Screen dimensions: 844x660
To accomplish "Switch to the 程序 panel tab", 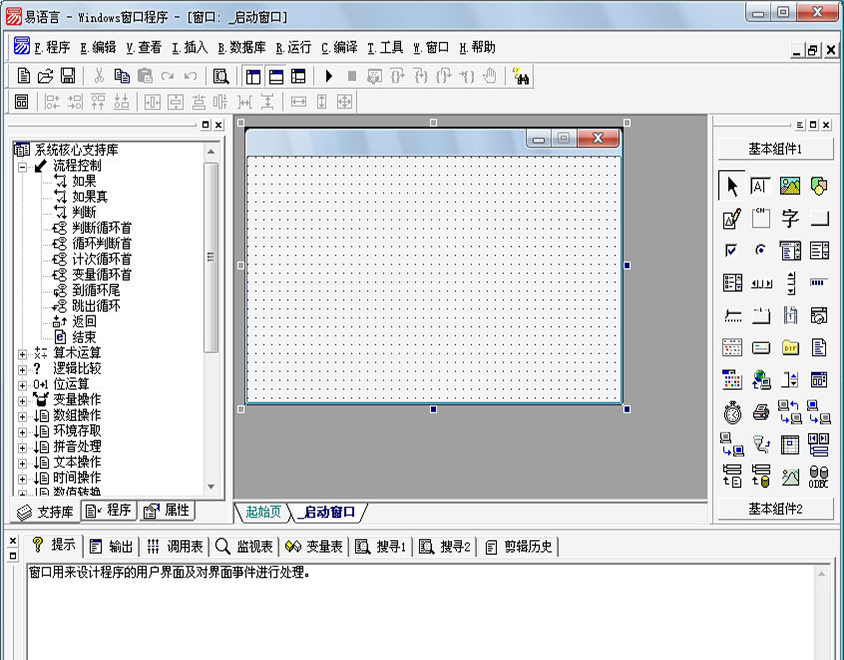I will click(109, 510).
